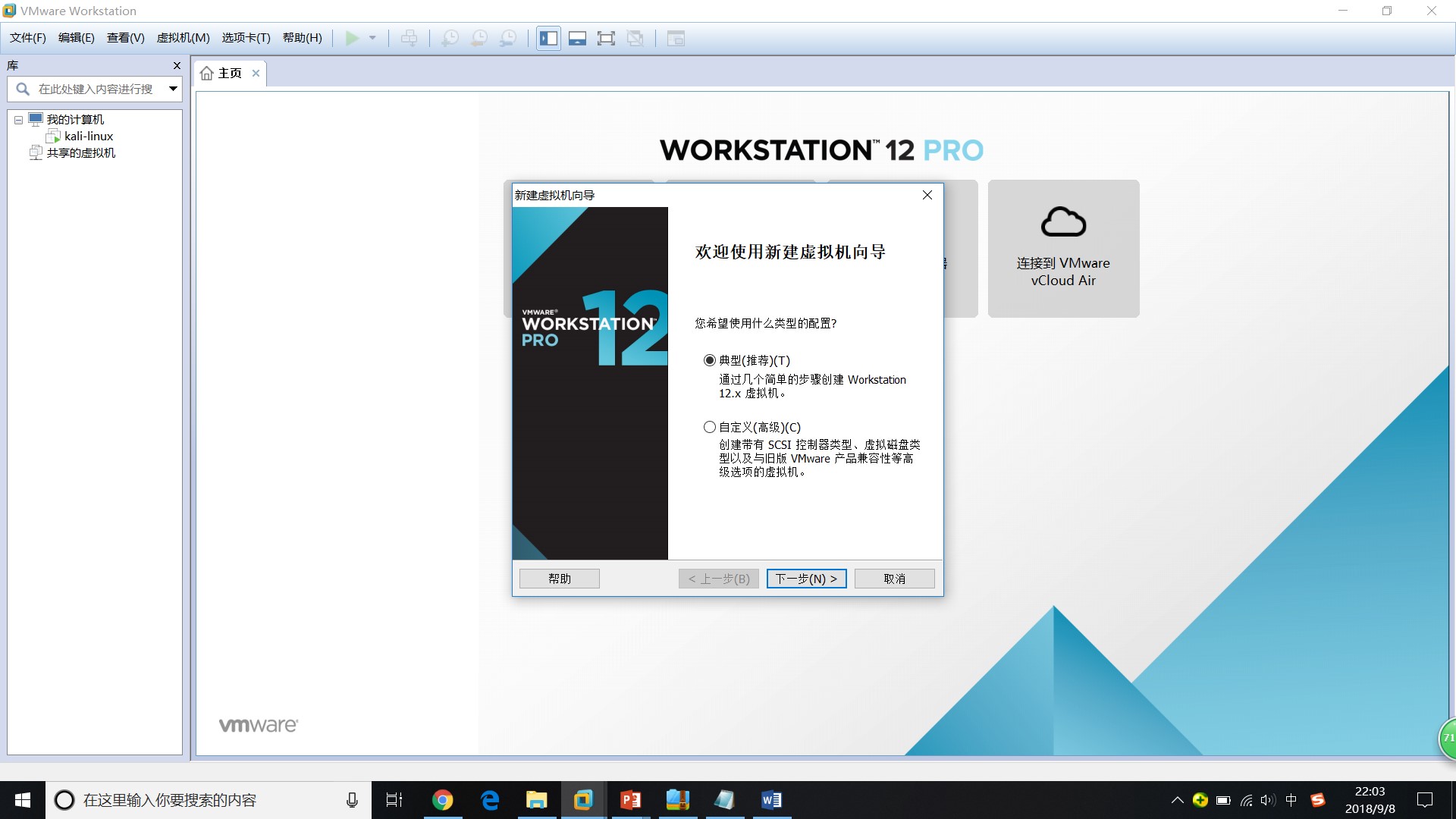Click the search magnifier icon in library

pyautogui.click(x=23, y=89)
